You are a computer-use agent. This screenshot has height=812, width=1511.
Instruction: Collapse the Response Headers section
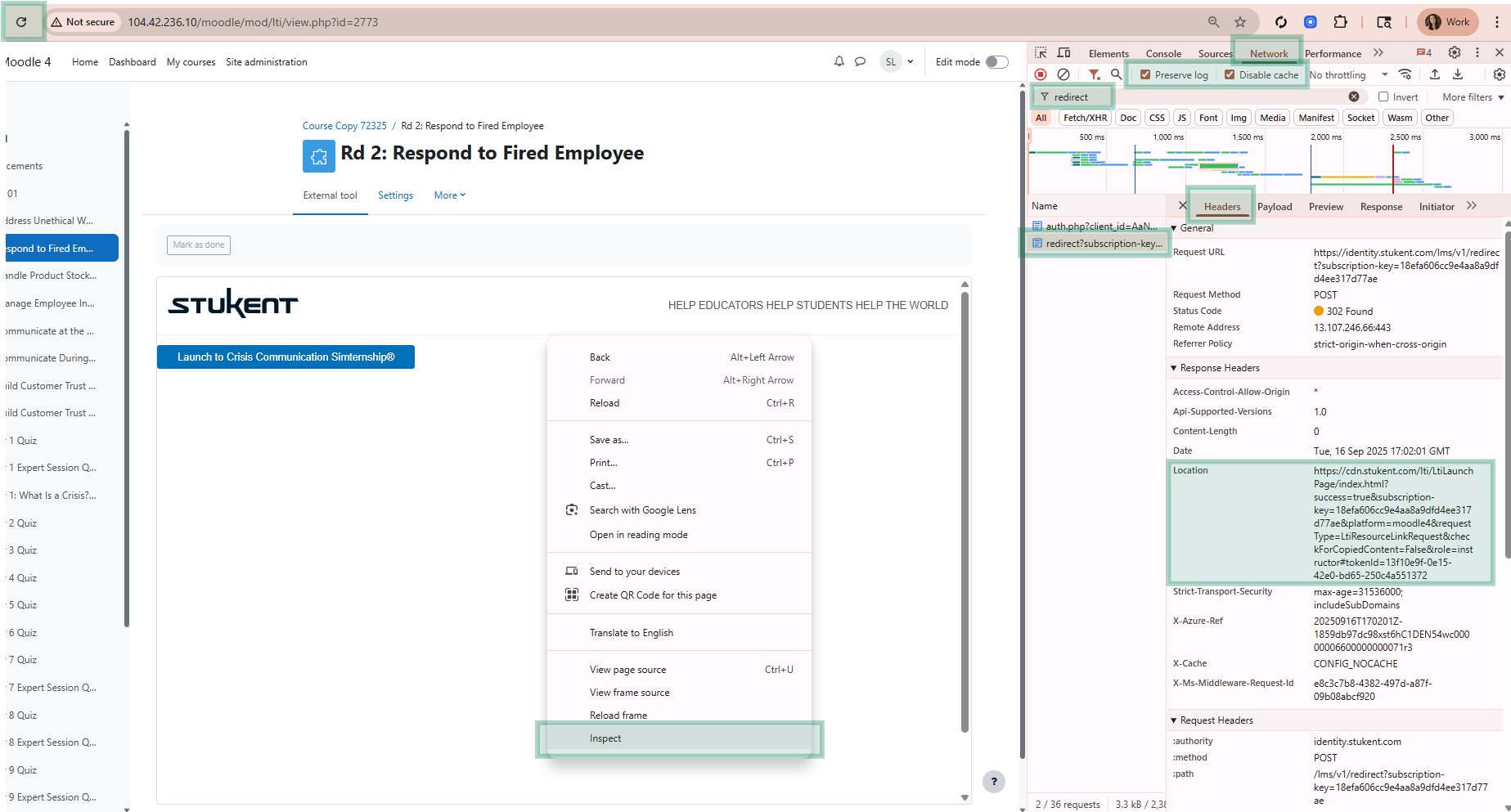click(1174, 368)
